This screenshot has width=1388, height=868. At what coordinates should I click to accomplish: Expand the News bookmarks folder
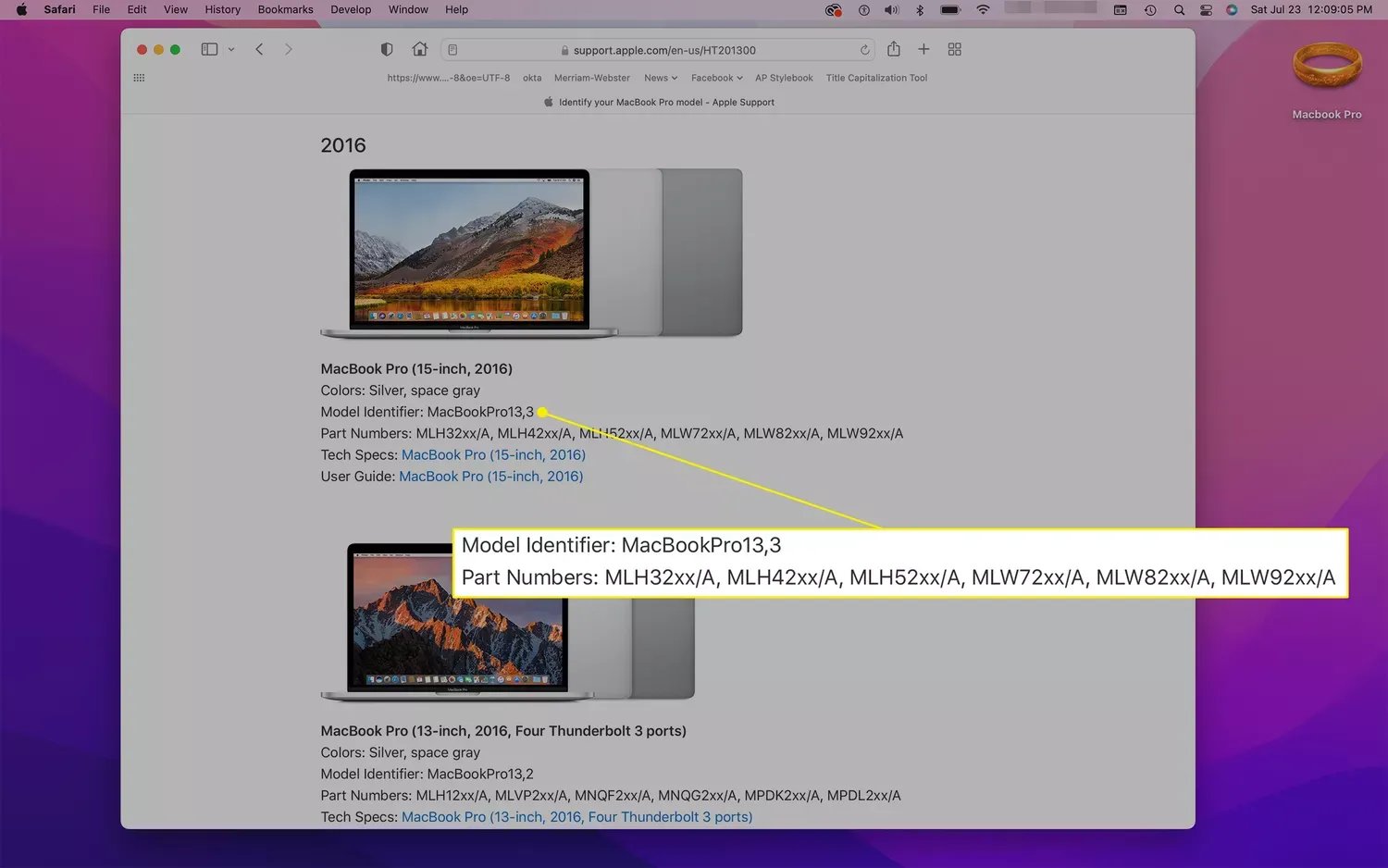pyautogui.click(x=661, y=78)
